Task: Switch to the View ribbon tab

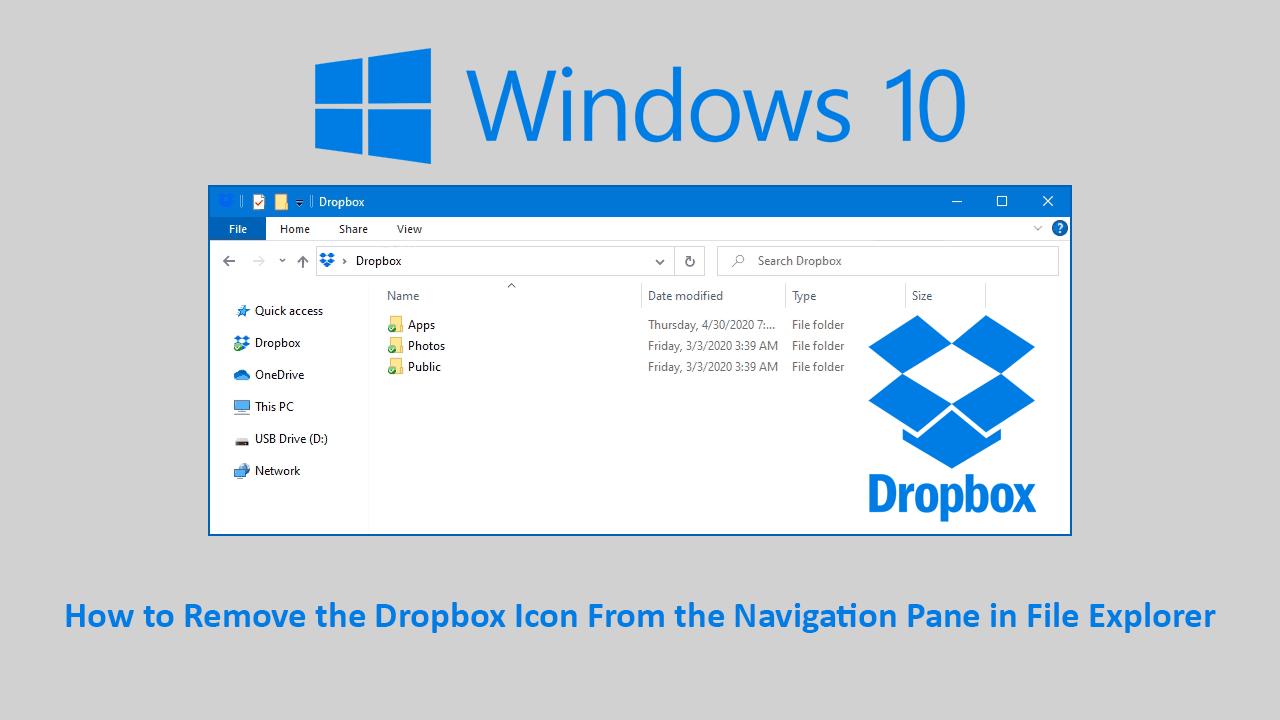Action: [409, 229]
